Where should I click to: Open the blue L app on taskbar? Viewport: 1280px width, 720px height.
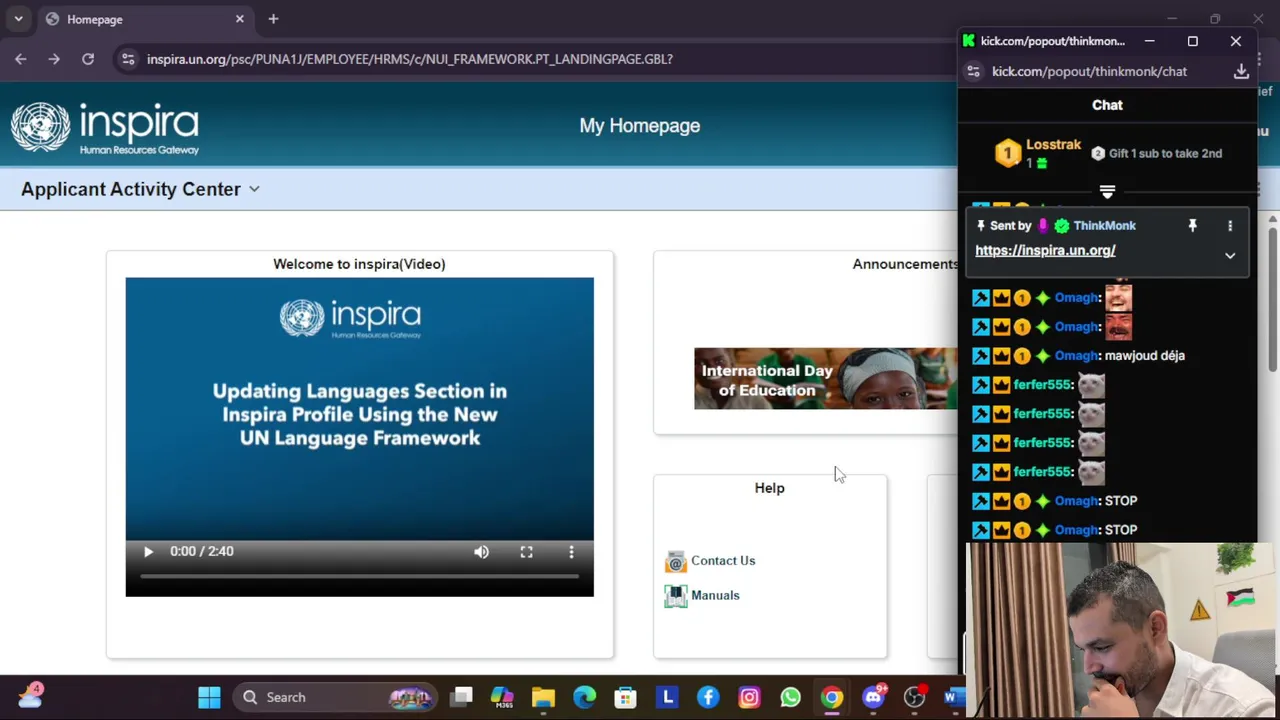click(x=667, y=697)
